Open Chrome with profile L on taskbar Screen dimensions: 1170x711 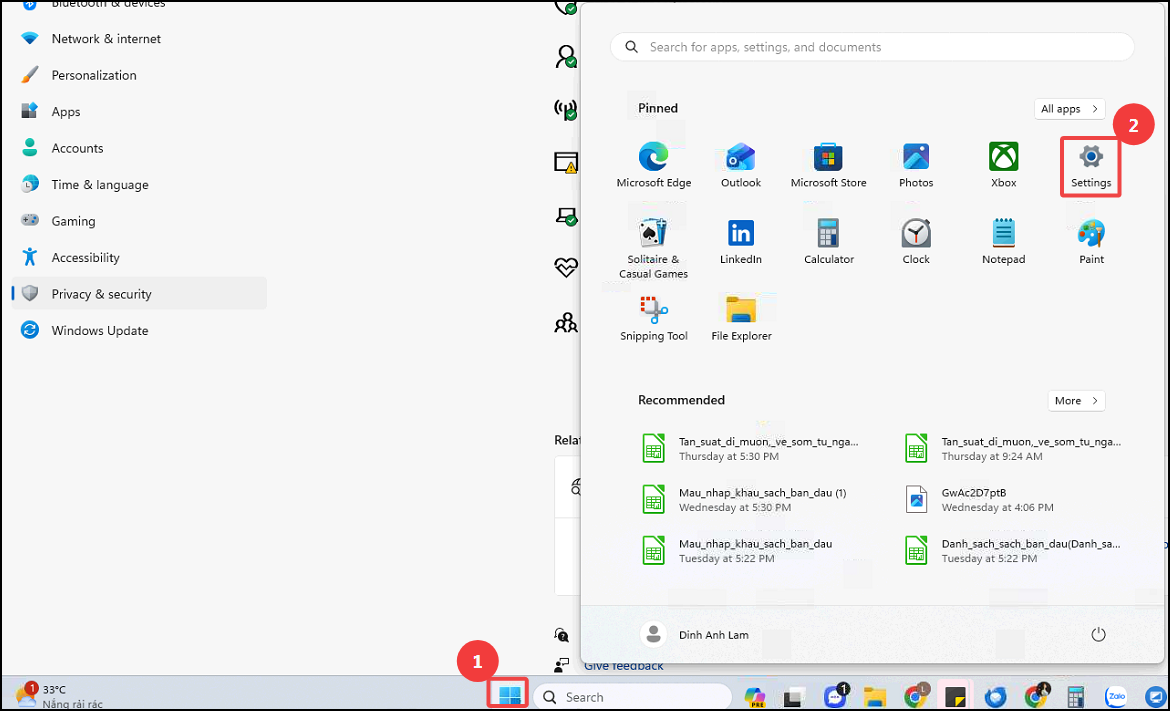click(916, 697)
